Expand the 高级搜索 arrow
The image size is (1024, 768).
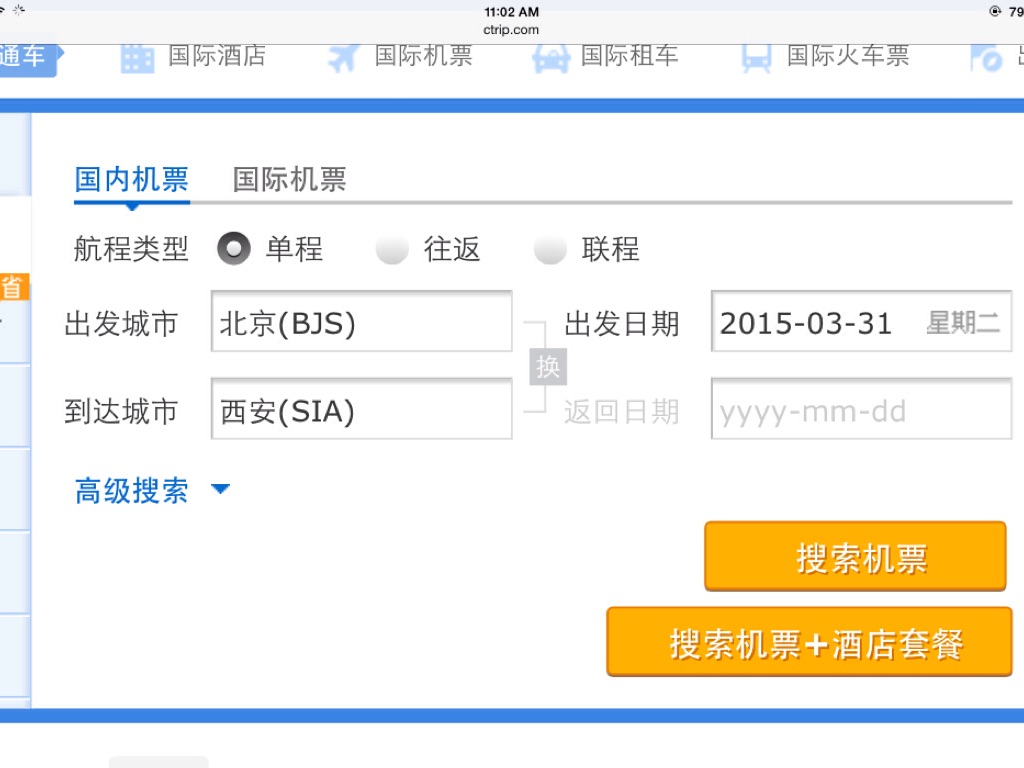click(x=221, y=490)
